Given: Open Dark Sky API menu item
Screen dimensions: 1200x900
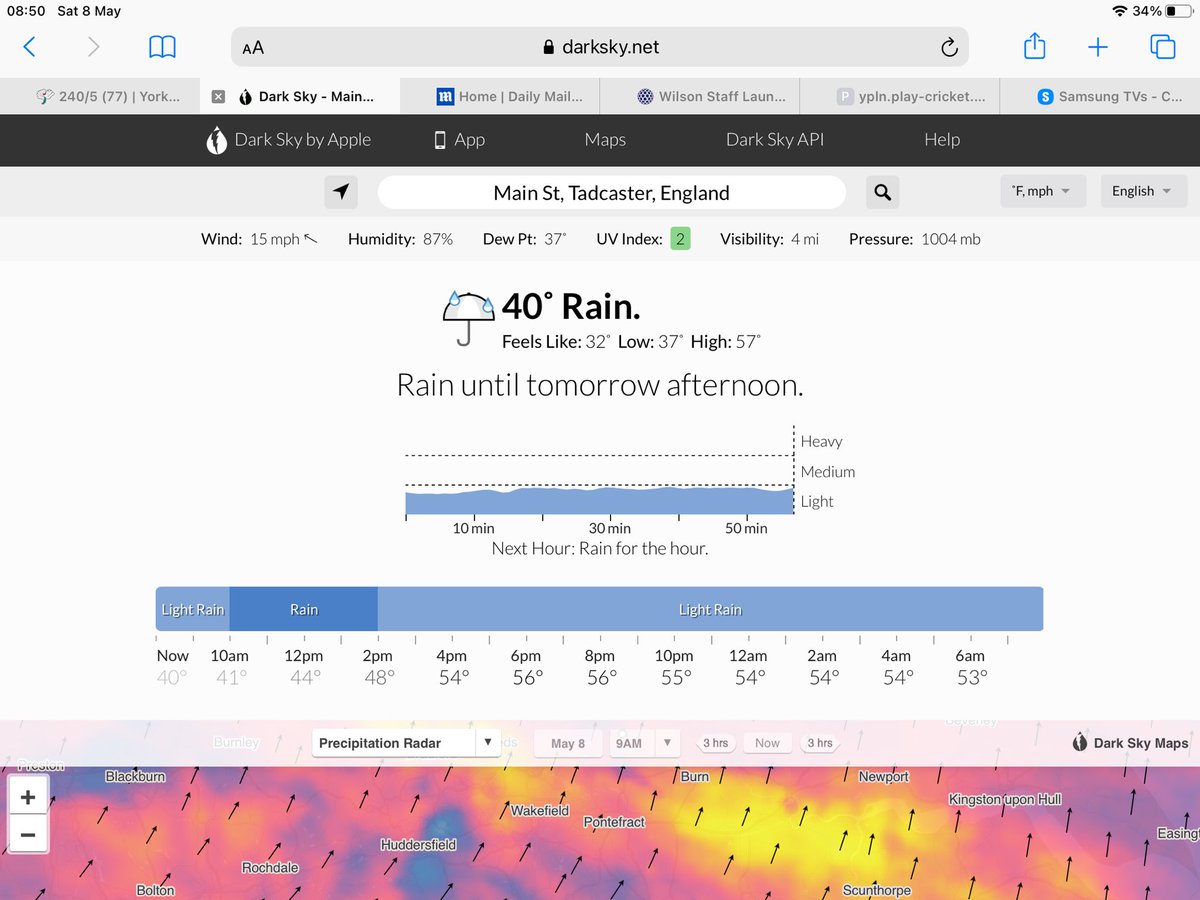Looking at the screenshot, I should pos(775,140).
